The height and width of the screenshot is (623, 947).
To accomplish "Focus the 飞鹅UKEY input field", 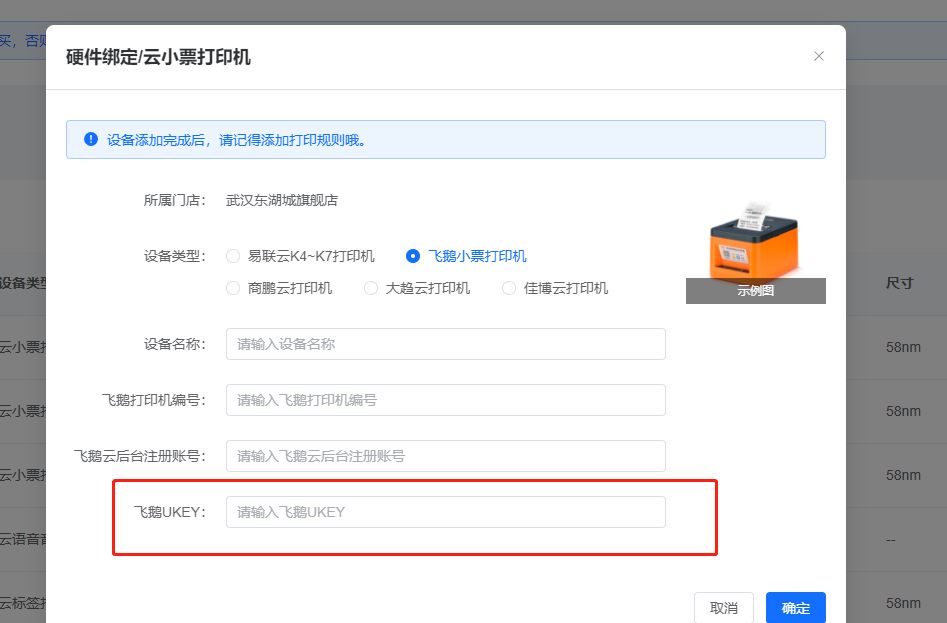I will point(446,512).
